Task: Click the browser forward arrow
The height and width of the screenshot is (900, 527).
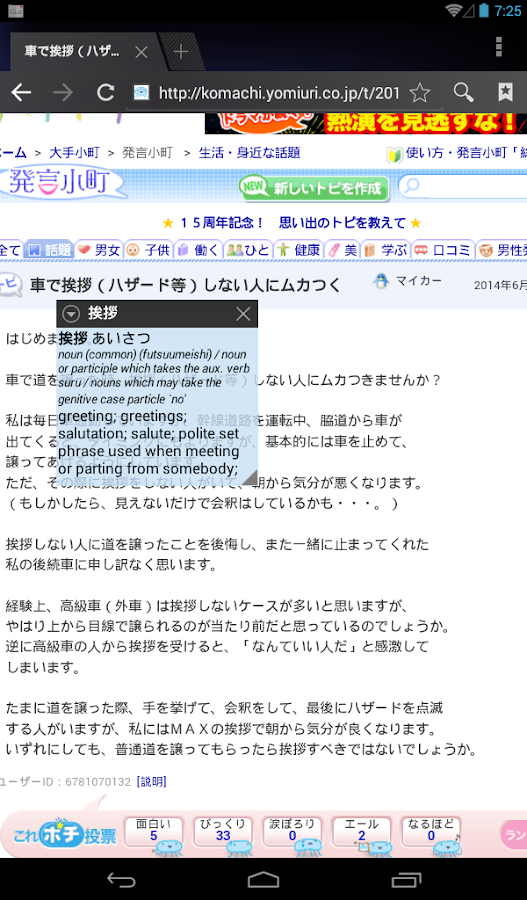Action: 63,92
